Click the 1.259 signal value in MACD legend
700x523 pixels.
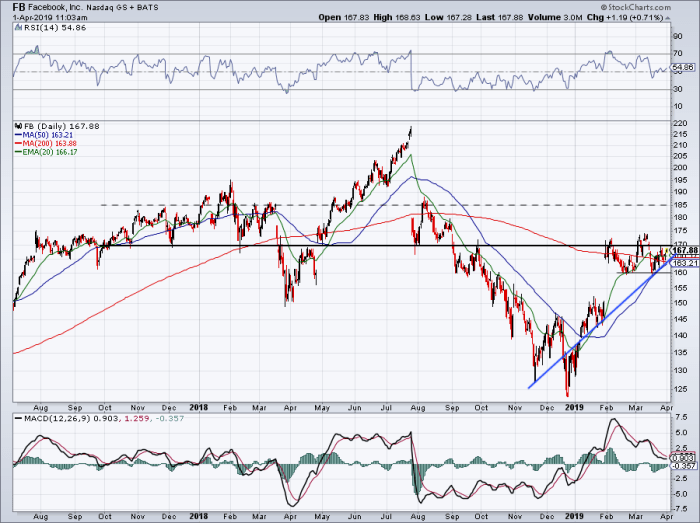135,419
